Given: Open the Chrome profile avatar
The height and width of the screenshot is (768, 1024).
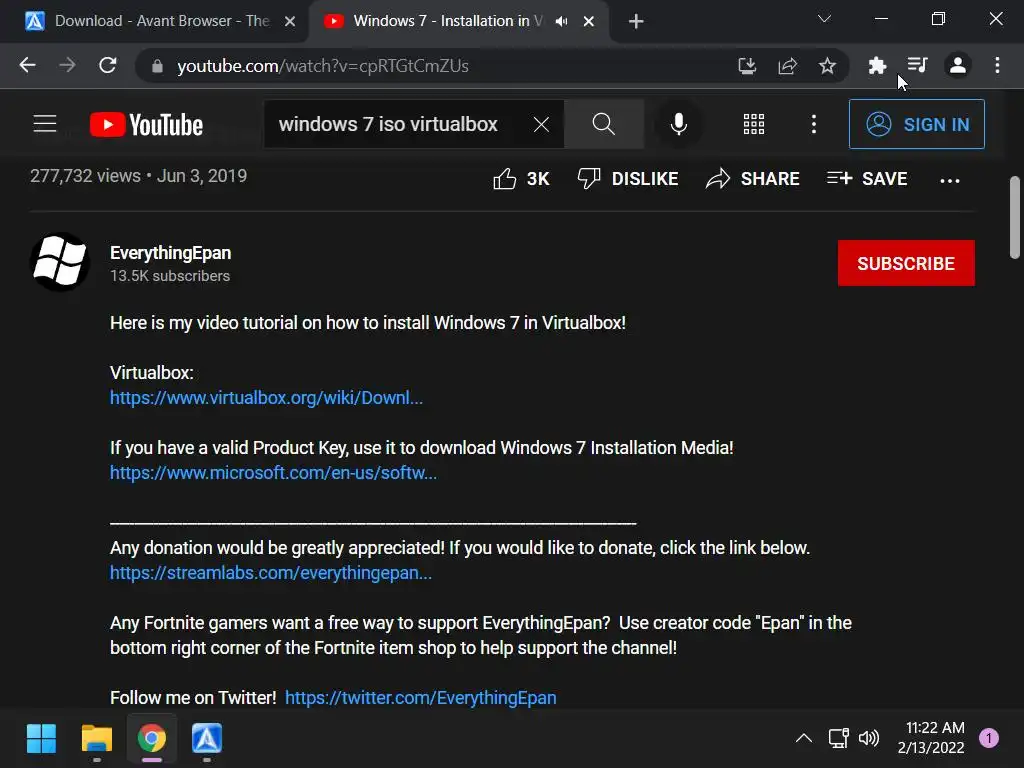Looking at the screenshot, I should [957, 65].
